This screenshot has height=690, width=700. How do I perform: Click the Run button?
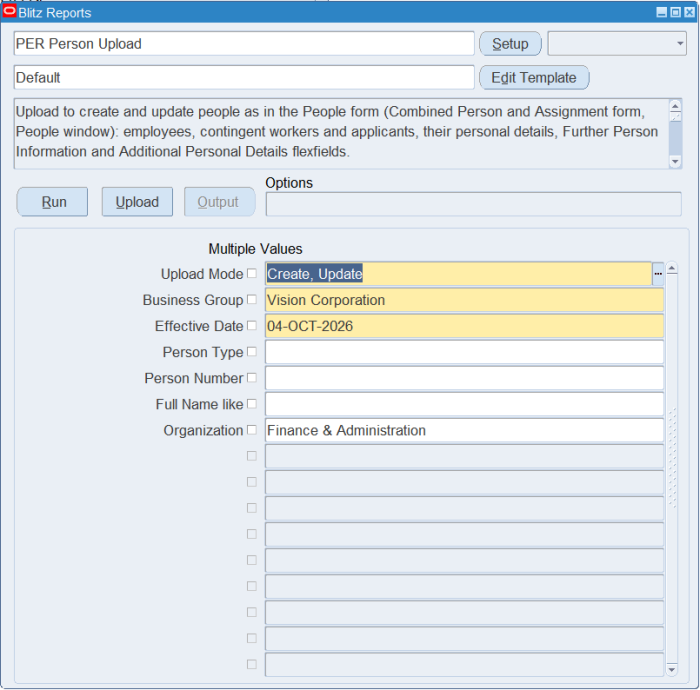(52, 202)
